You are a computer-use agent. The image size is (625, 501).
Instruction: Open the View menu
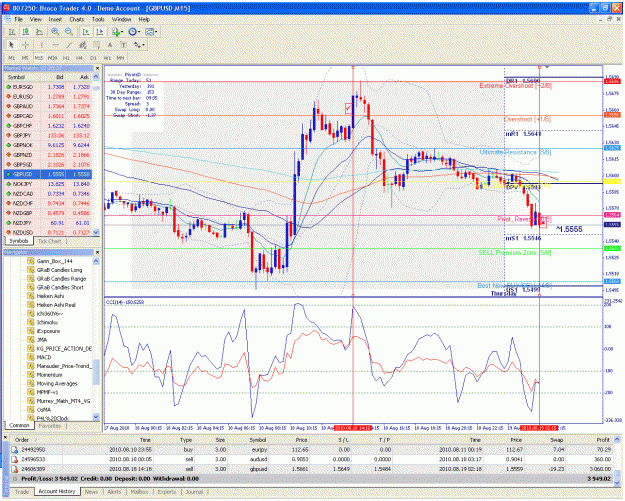coord(35,19)
